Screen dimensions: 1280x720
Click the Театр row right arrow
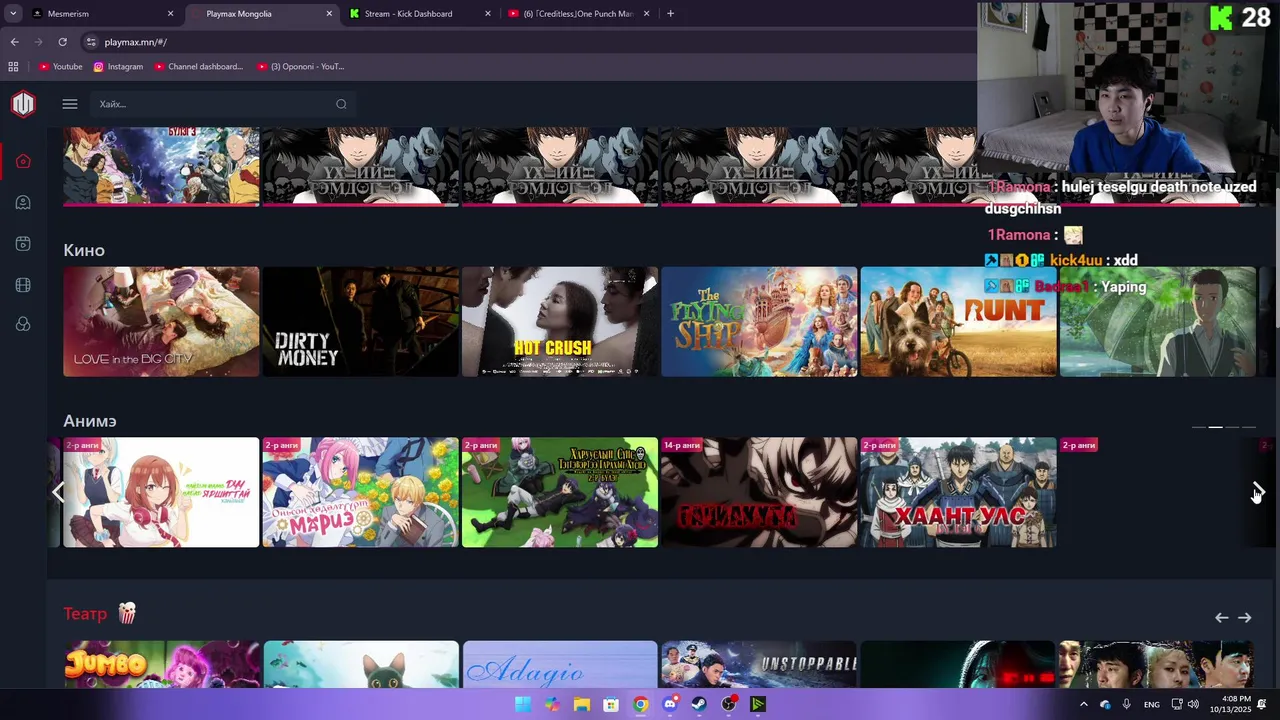[x=1245, y=617]
